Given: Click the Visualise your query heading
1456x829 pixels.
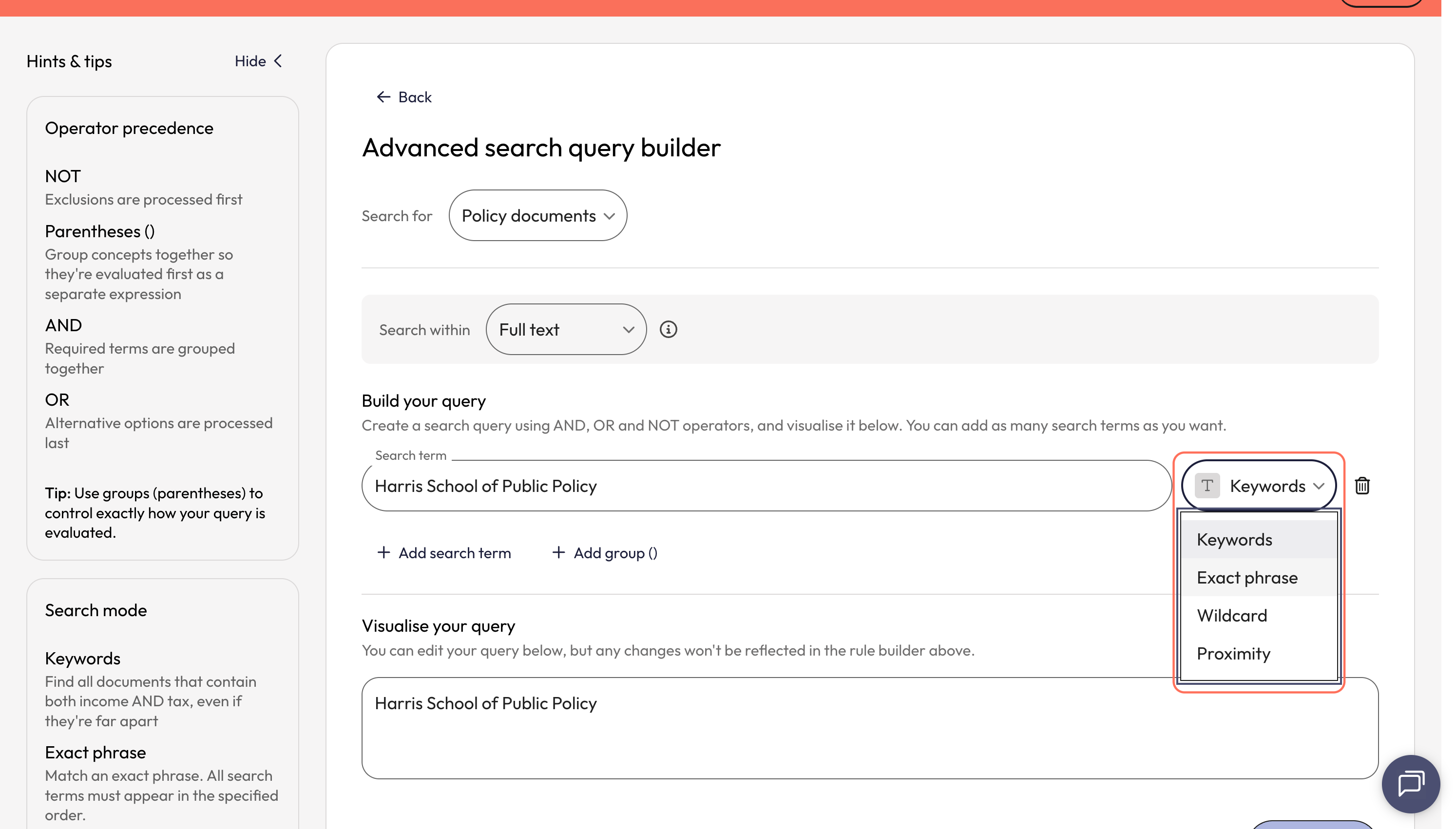Looking at the screenshot, I should pos(438,626).
